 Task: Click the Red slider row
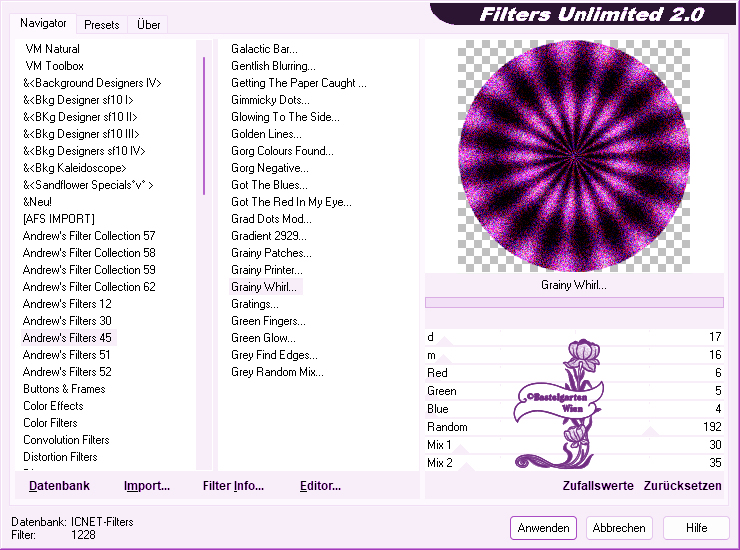pos(574,373)
